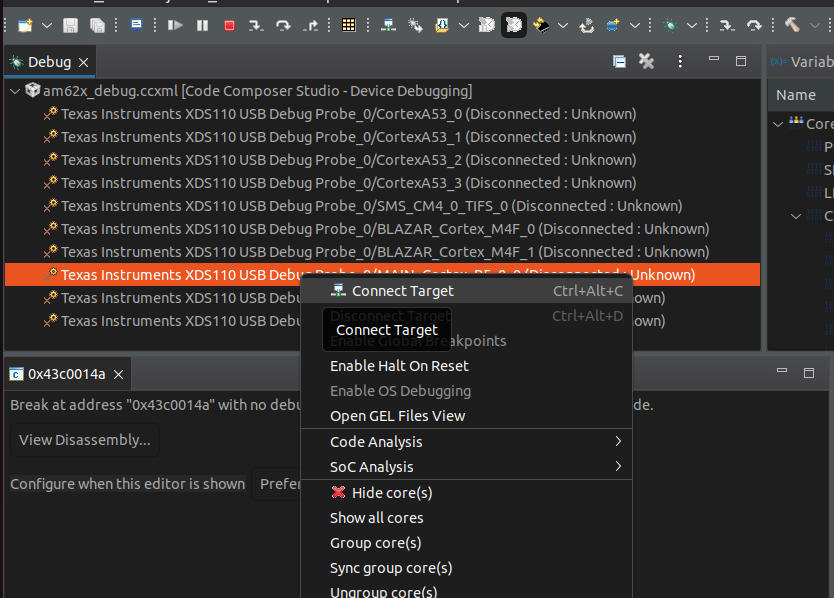This screenshot has height=598, width=834.
Task: Terminate the debug session with red stop
Action: click(x=229, y=25)
